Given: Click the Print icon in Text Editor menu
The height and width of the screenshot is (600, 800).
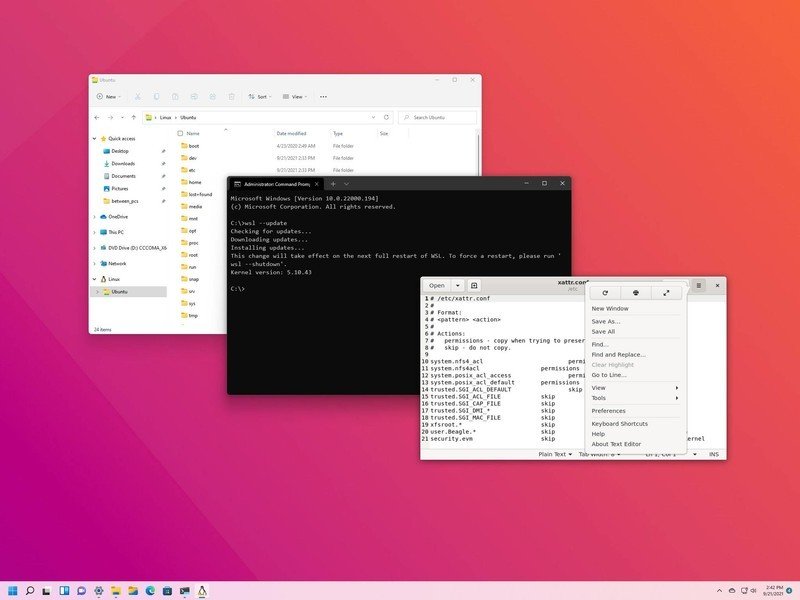Looking at the screenshot, I should point(636,292).
